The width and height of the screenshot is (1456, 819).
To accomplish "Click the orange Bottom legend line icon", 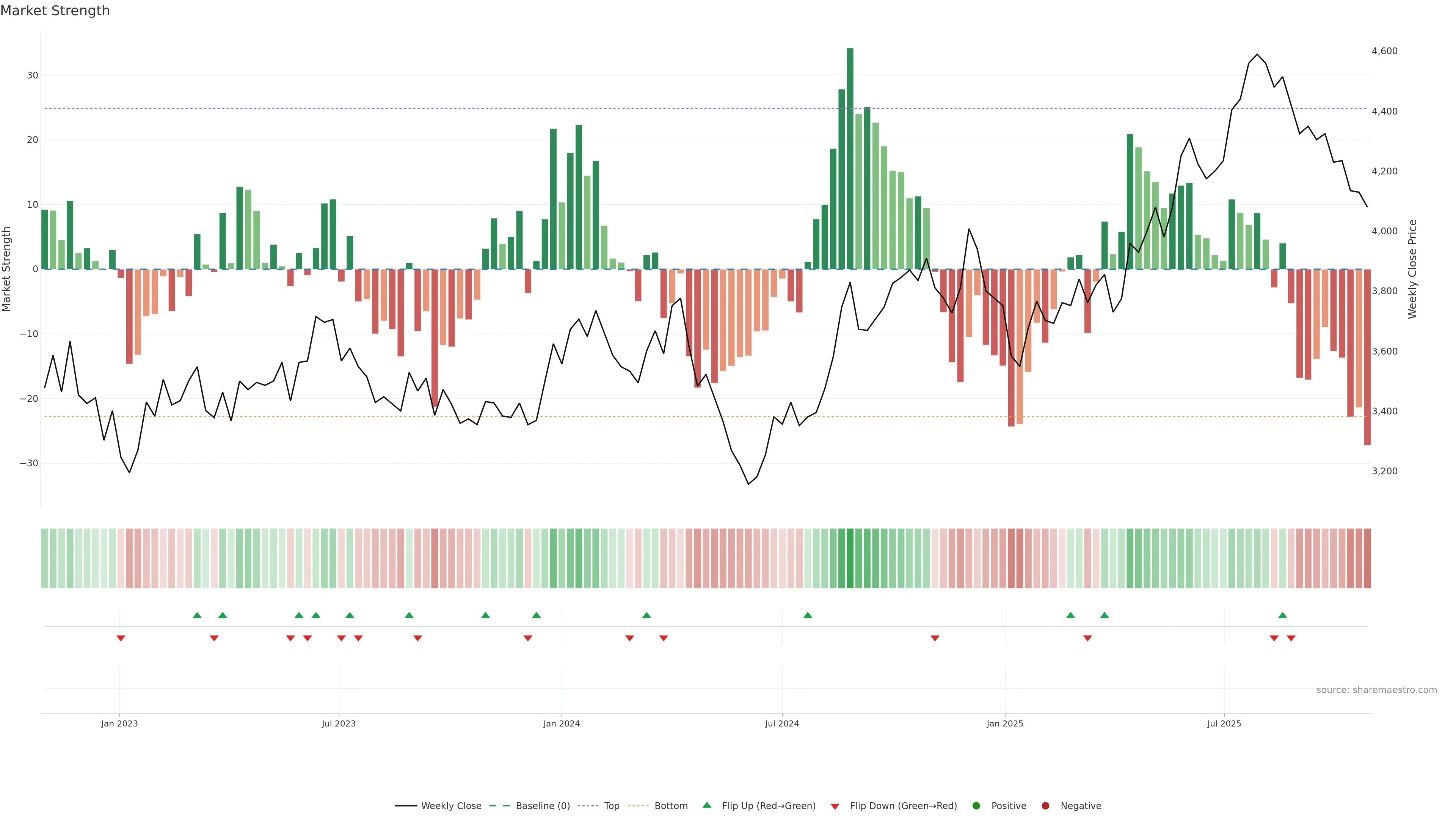I will click(638, 806).
